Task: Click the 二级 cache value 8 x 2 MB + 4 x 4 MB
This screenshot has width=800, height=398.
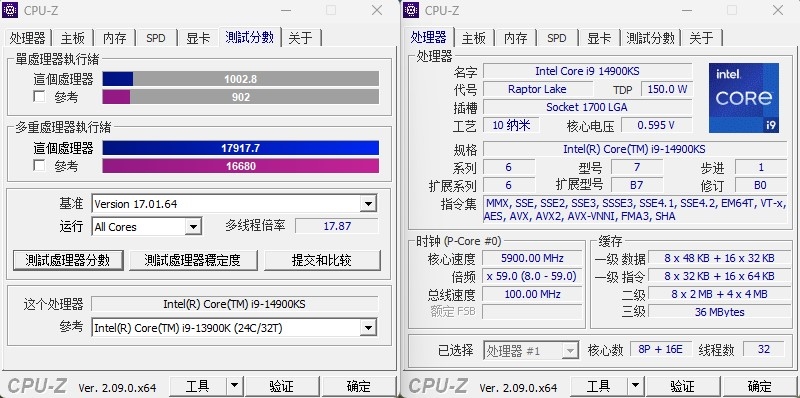Action: tap(719, 294)
